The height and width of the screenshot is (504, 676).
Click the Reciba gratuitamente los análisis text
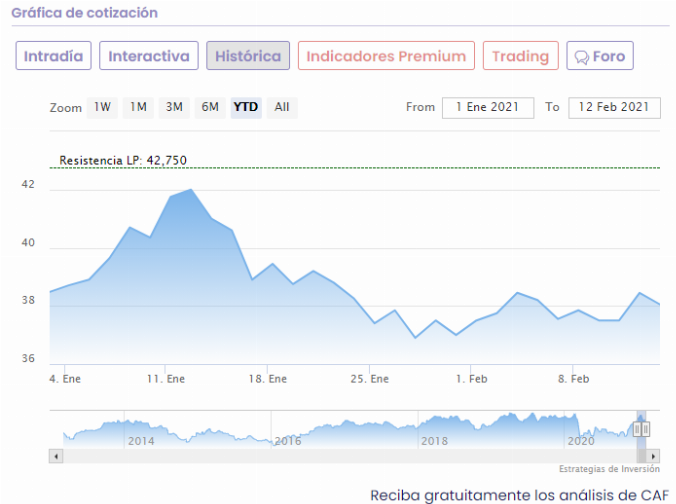click(x=519, y=495)
